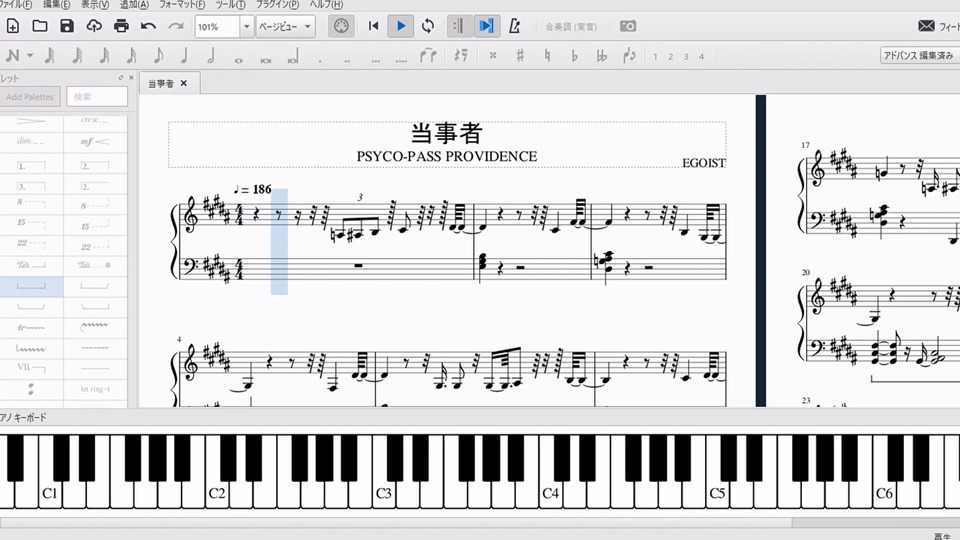Toggle MIDI input button

[x=341, y=26]
